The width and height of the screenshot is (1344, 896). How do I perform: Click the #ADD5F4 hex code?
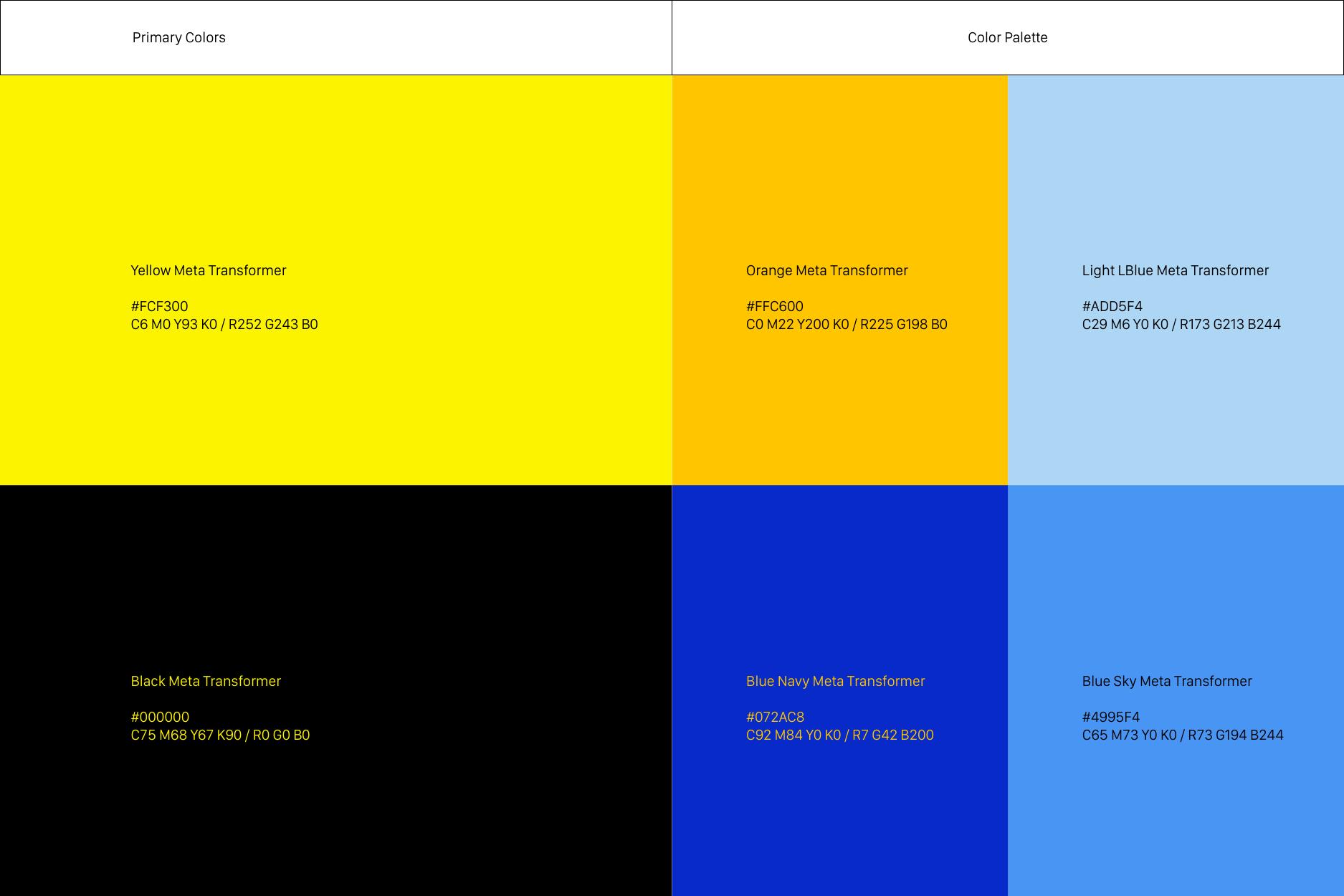click(1112, 306)
